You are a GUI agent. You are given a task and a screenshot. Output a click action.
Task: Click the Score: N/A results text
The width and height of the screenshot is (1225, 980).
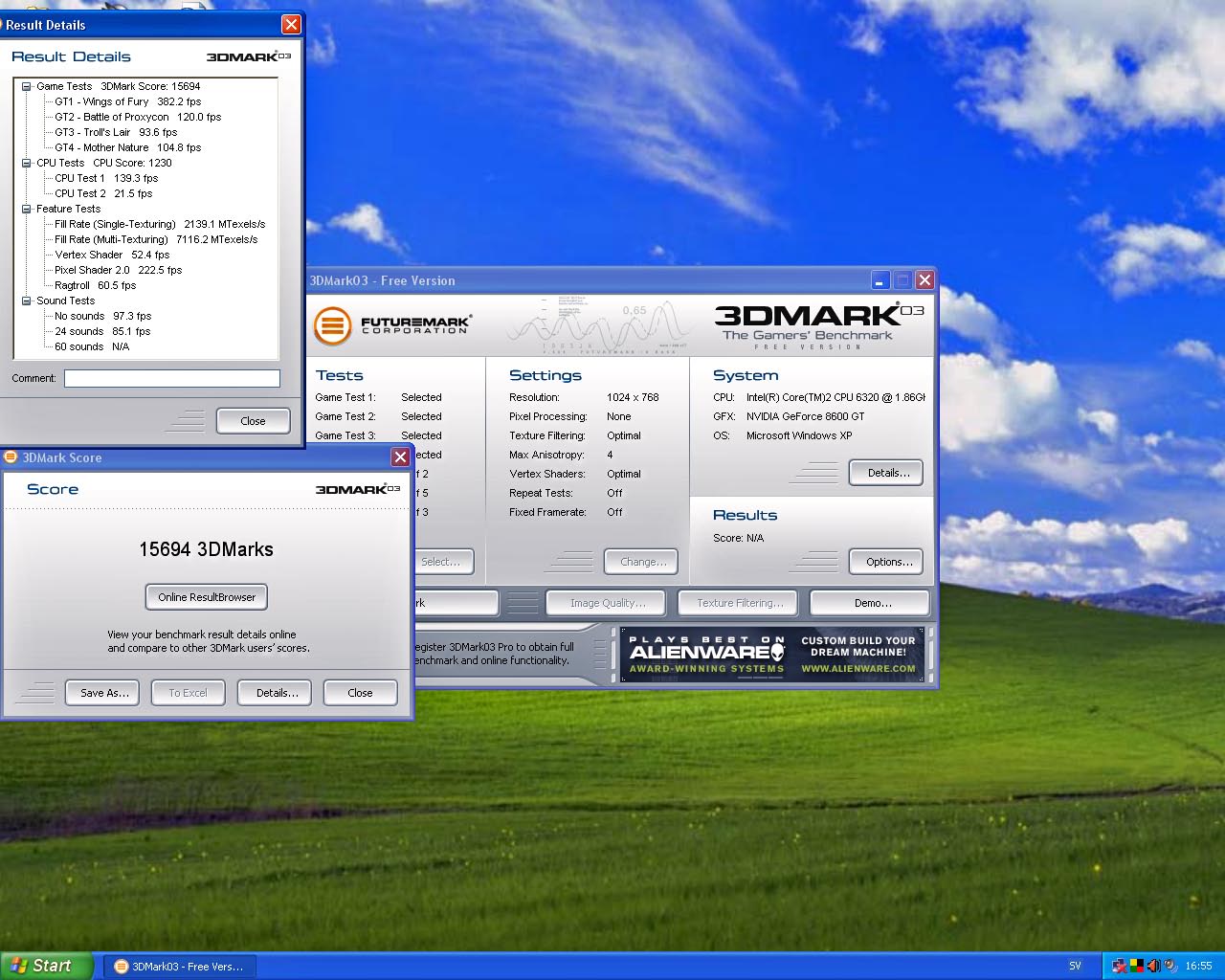click(738, 538)
